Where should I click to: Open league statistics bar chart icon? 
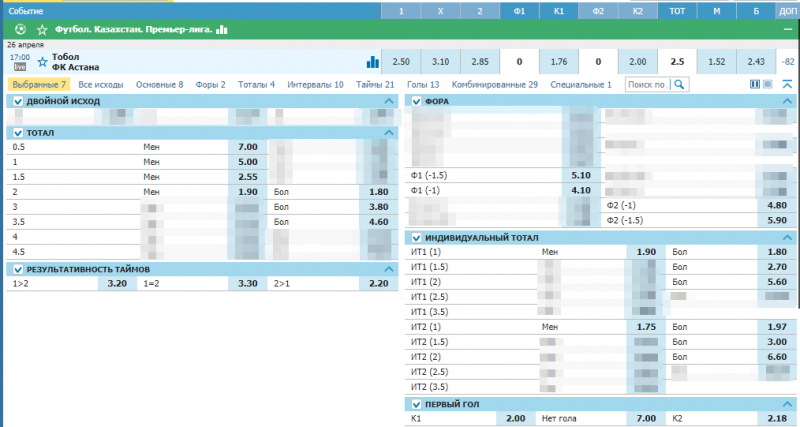click(x=222, y=30)
